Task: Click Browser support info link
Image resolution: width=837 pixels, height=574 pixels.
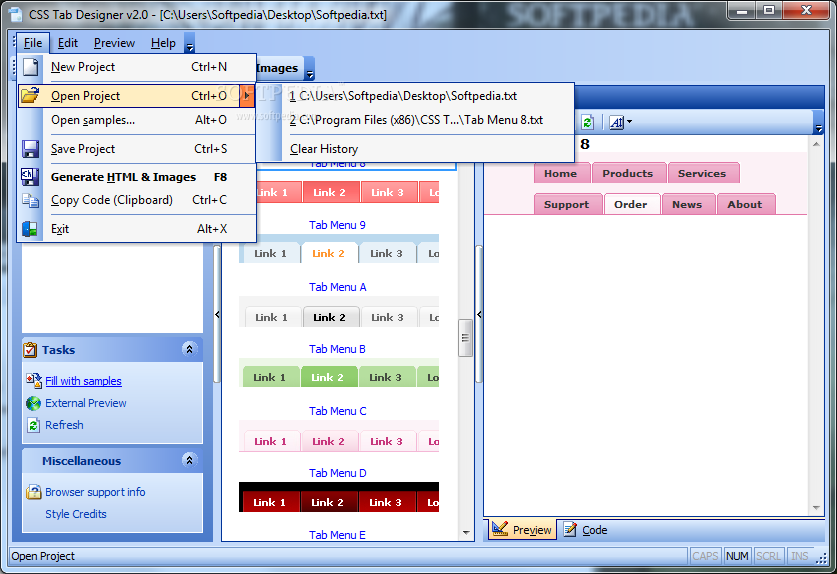Action: click(x=95, y=492)
